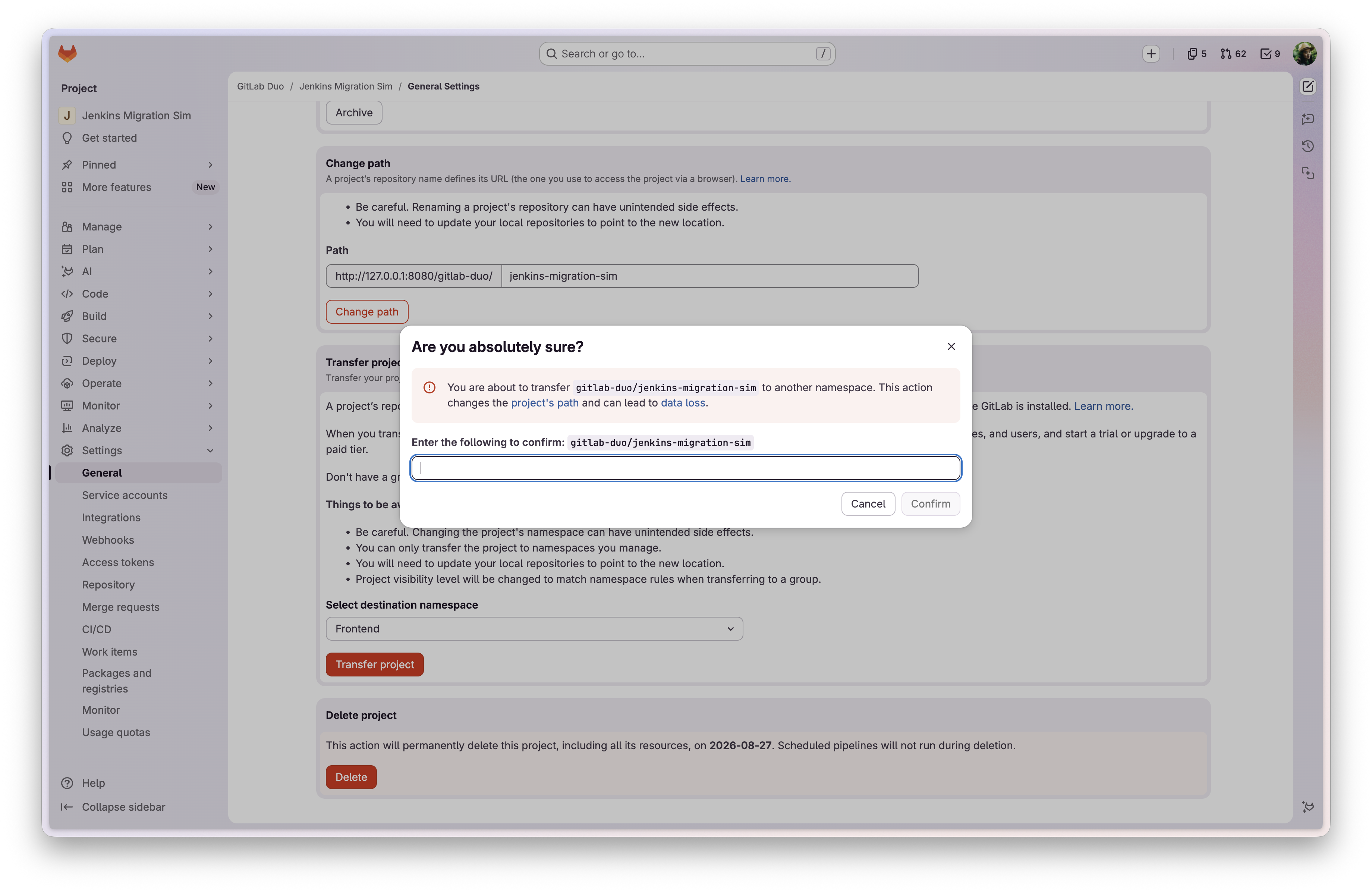Click the GitLab fox logo
The height and width of the screenshot is (892, 1372).
tap(67, 53)
